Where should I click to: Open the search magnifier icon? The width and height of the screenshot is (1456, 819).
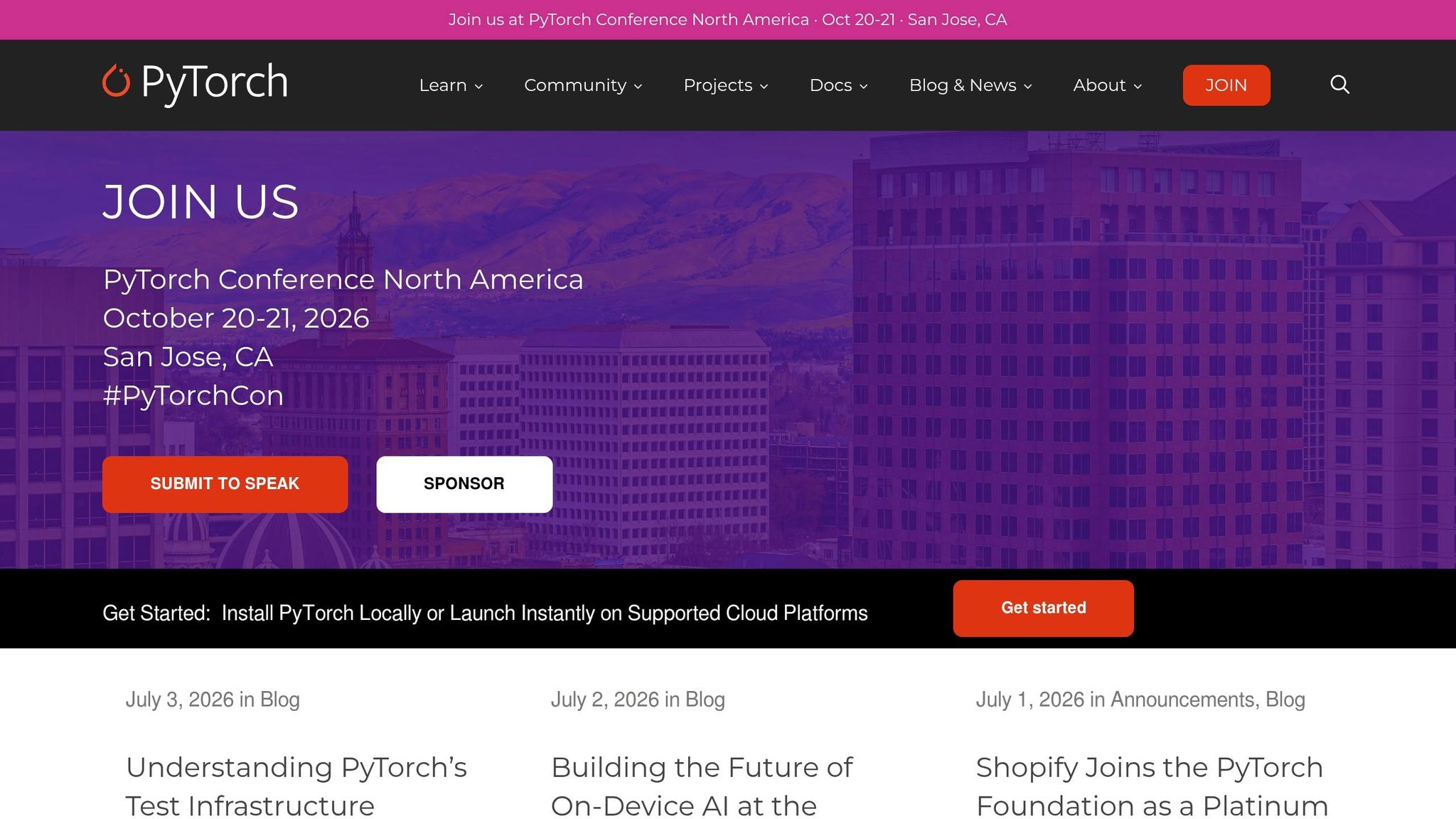[x=1339, y=85]
